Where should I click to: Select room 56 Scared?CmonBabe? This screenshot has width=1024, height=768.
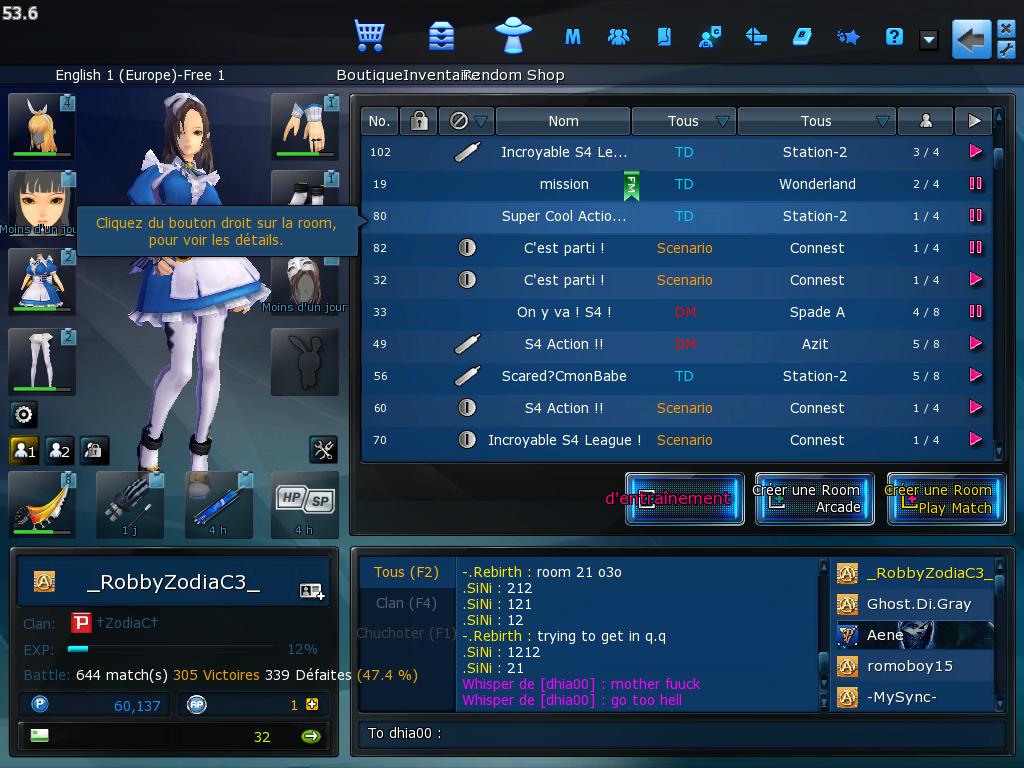point(677,376)
